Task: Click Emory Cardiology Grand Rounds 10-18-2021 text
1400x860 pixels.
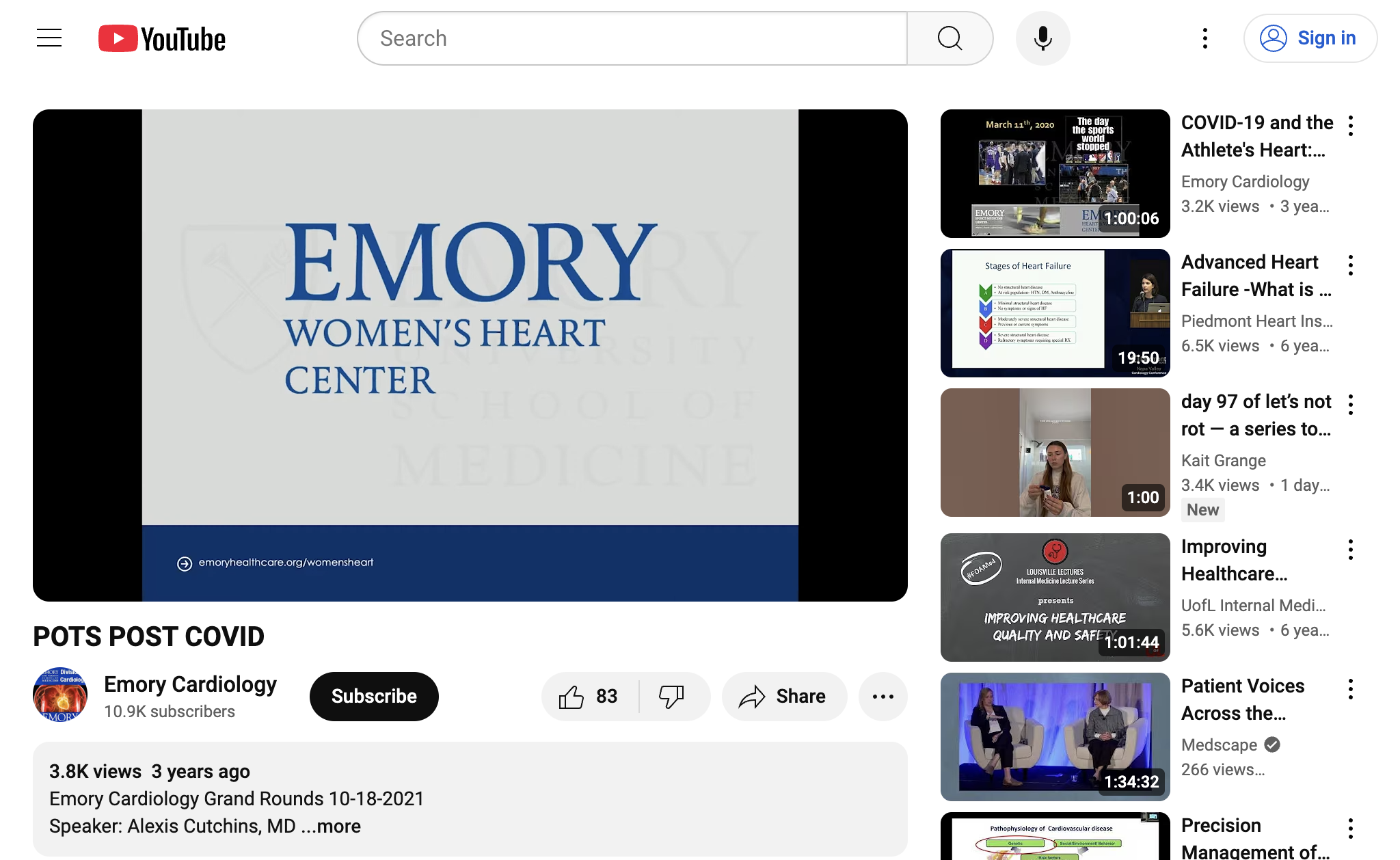Action: (237, 798)
